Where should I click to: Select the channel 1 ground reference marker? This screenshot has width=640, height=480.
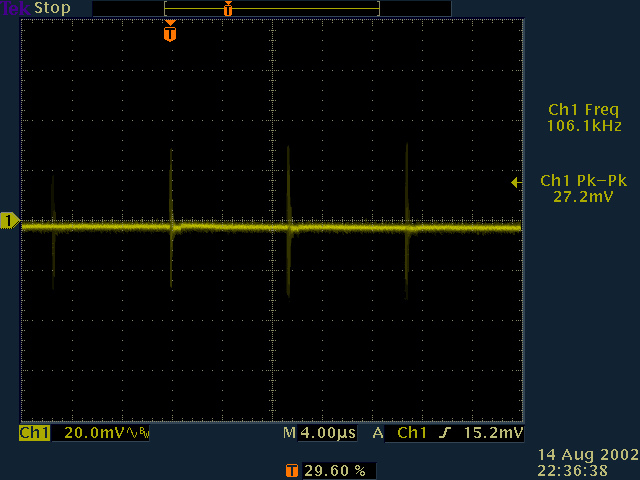pyautogui.click(x=10, y=221)
